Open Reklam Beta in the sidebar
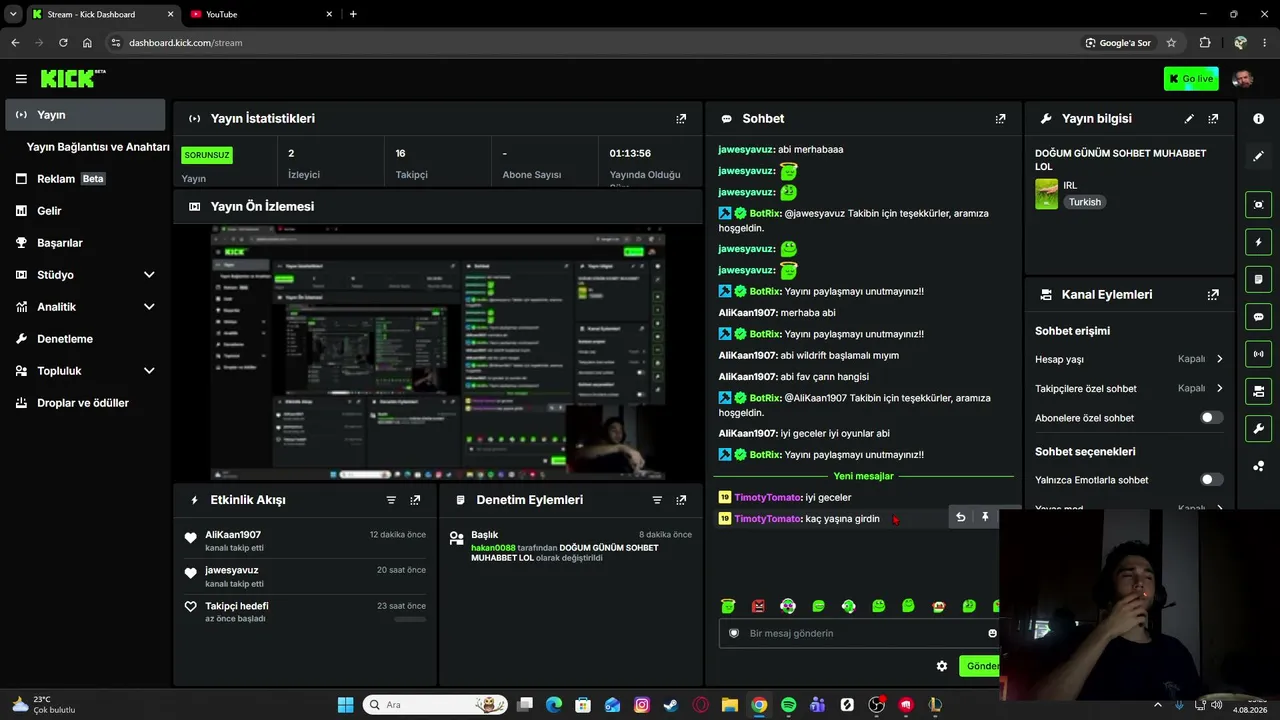This screenshot has height=720, width=1280. point(85,179)
